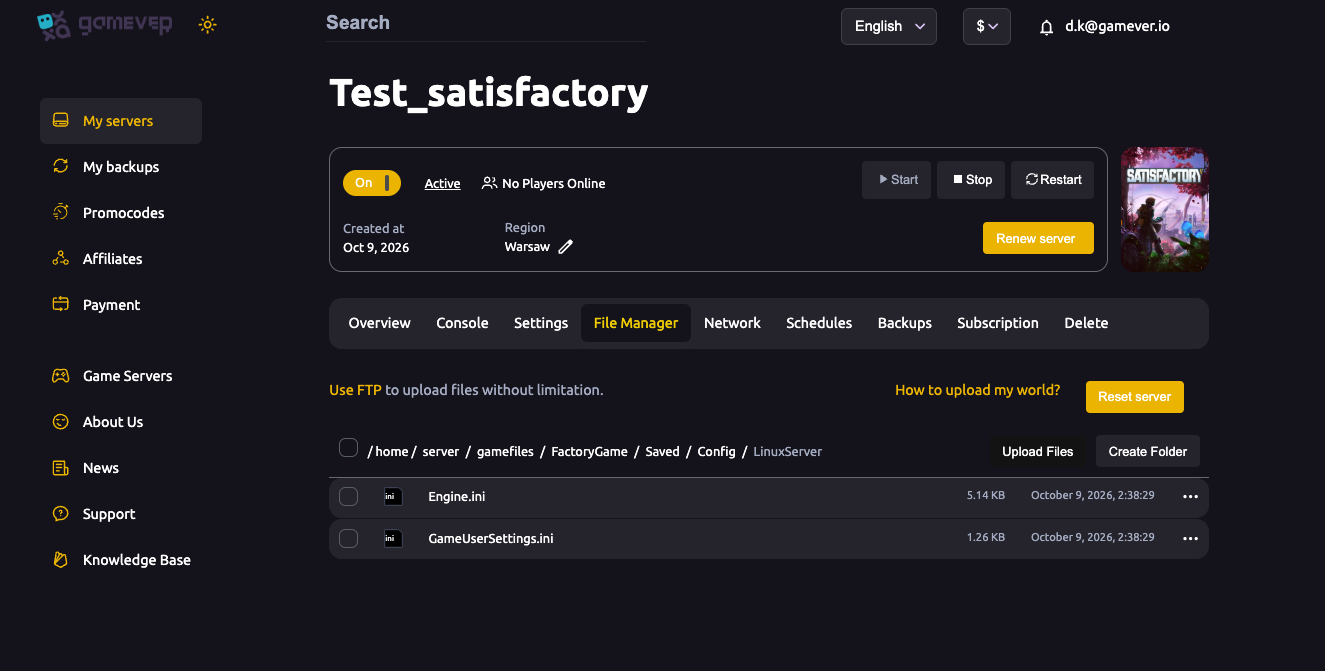Click the players online people icon
Screen dimensions: 1325x671
(490, 183)
